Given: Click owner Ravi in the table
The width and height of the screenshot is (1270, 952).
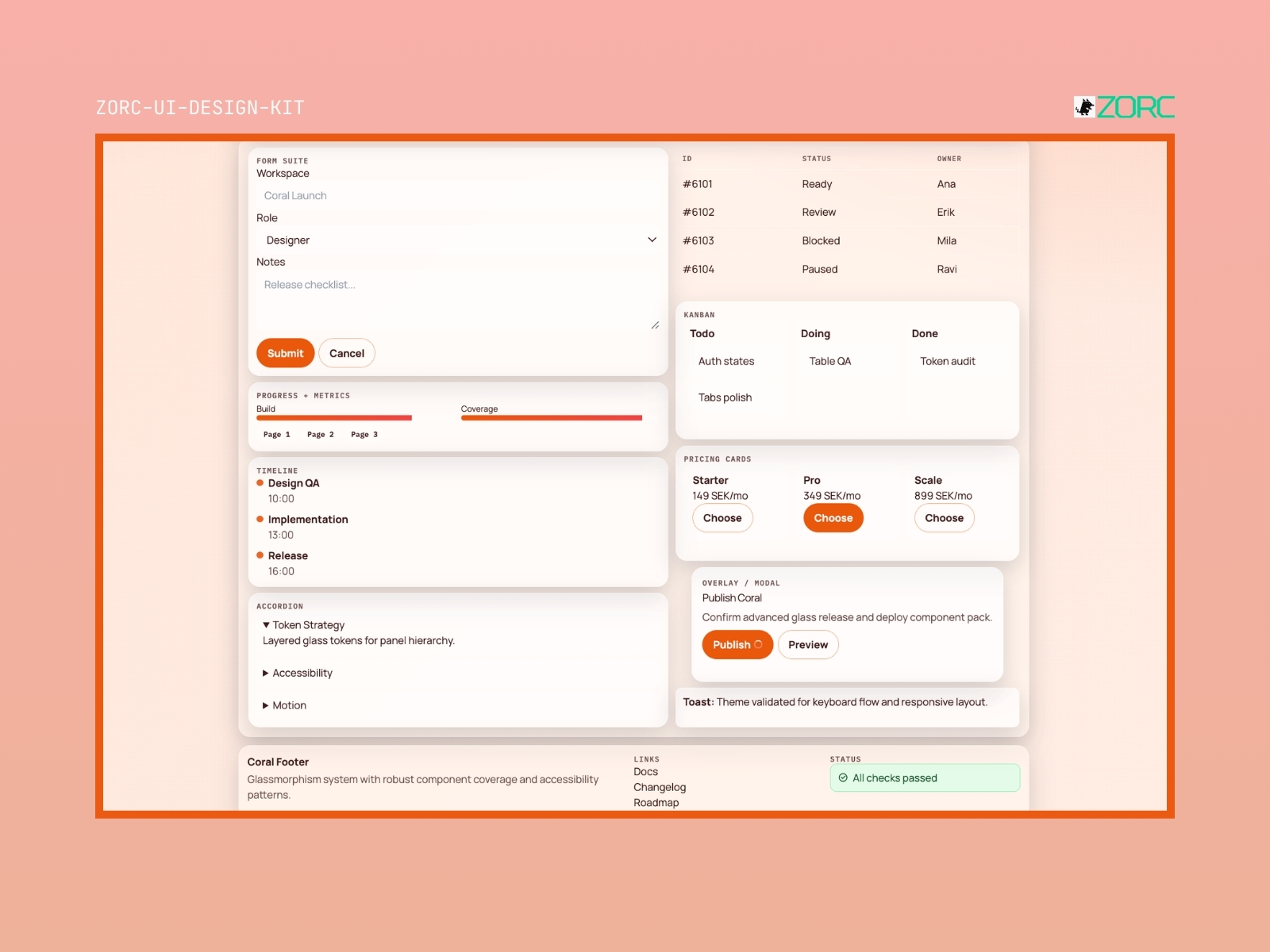Looking at the screenshot, I should [946, 270].
